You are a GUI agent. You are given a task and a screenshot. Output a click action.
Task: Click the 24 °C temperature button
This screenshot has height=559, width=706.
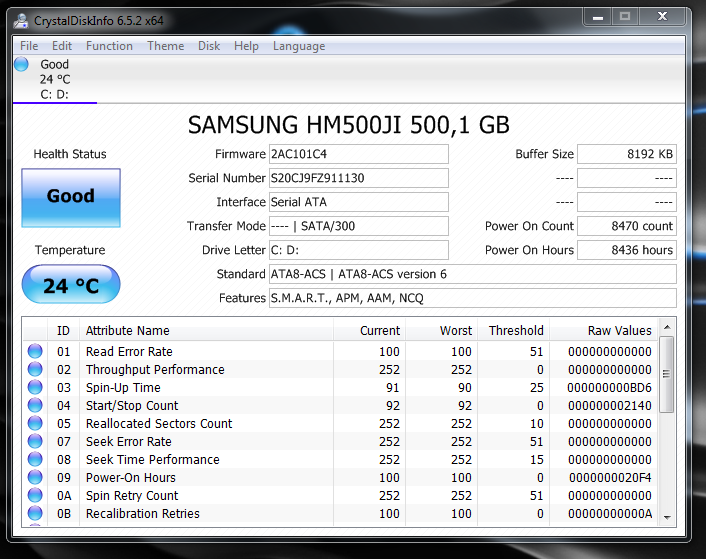71,285
